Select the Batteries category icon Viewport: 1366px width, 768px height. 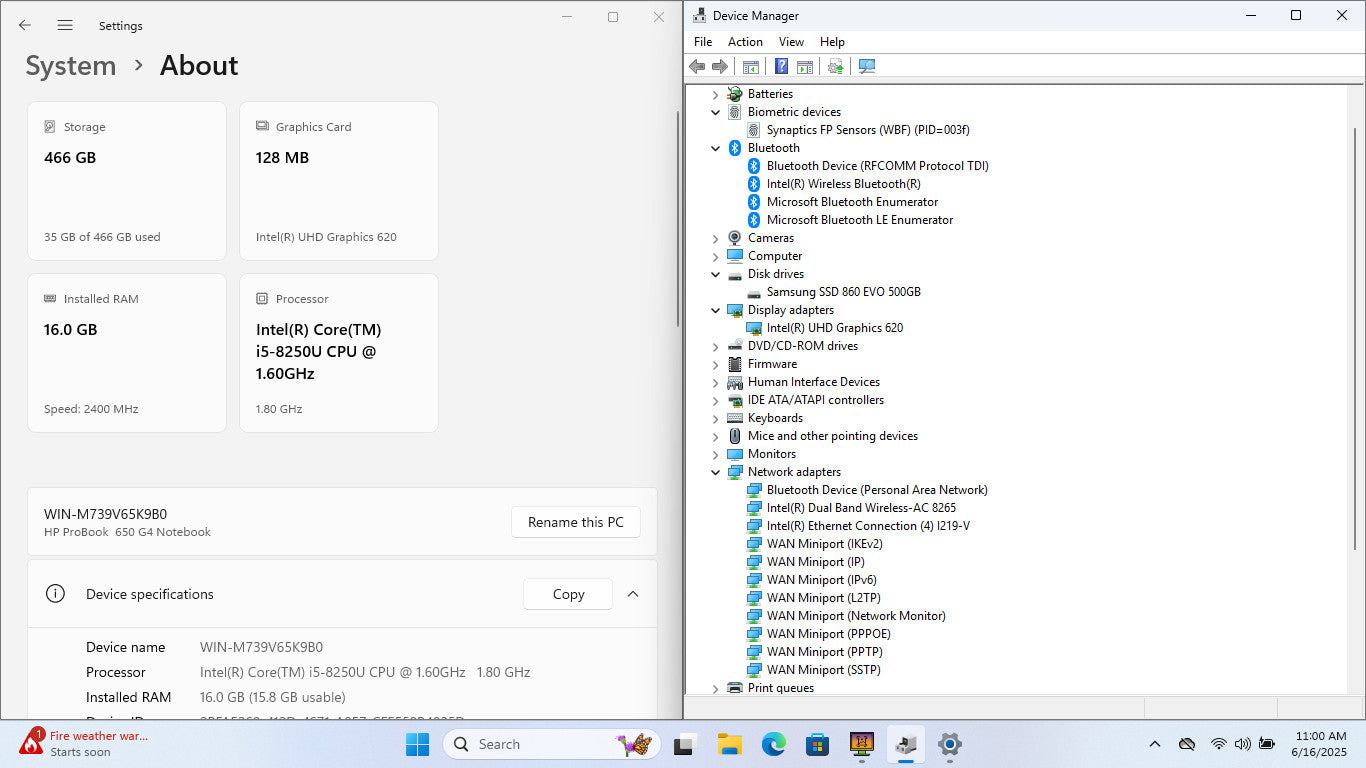(735, 94)
